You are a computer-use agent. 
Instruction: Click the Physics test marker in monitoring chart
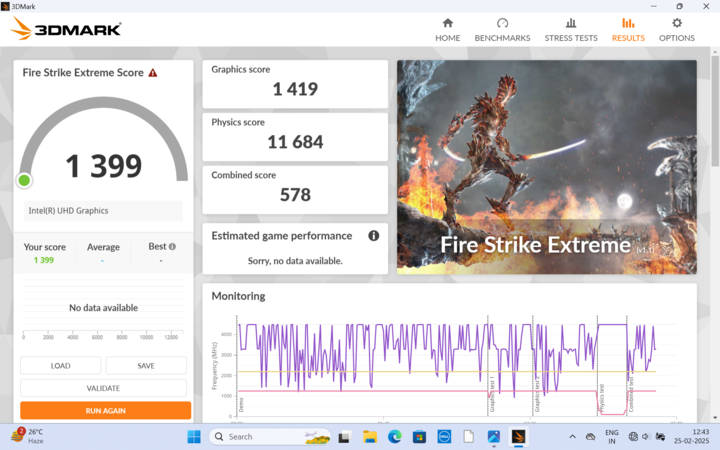[602, 398]
